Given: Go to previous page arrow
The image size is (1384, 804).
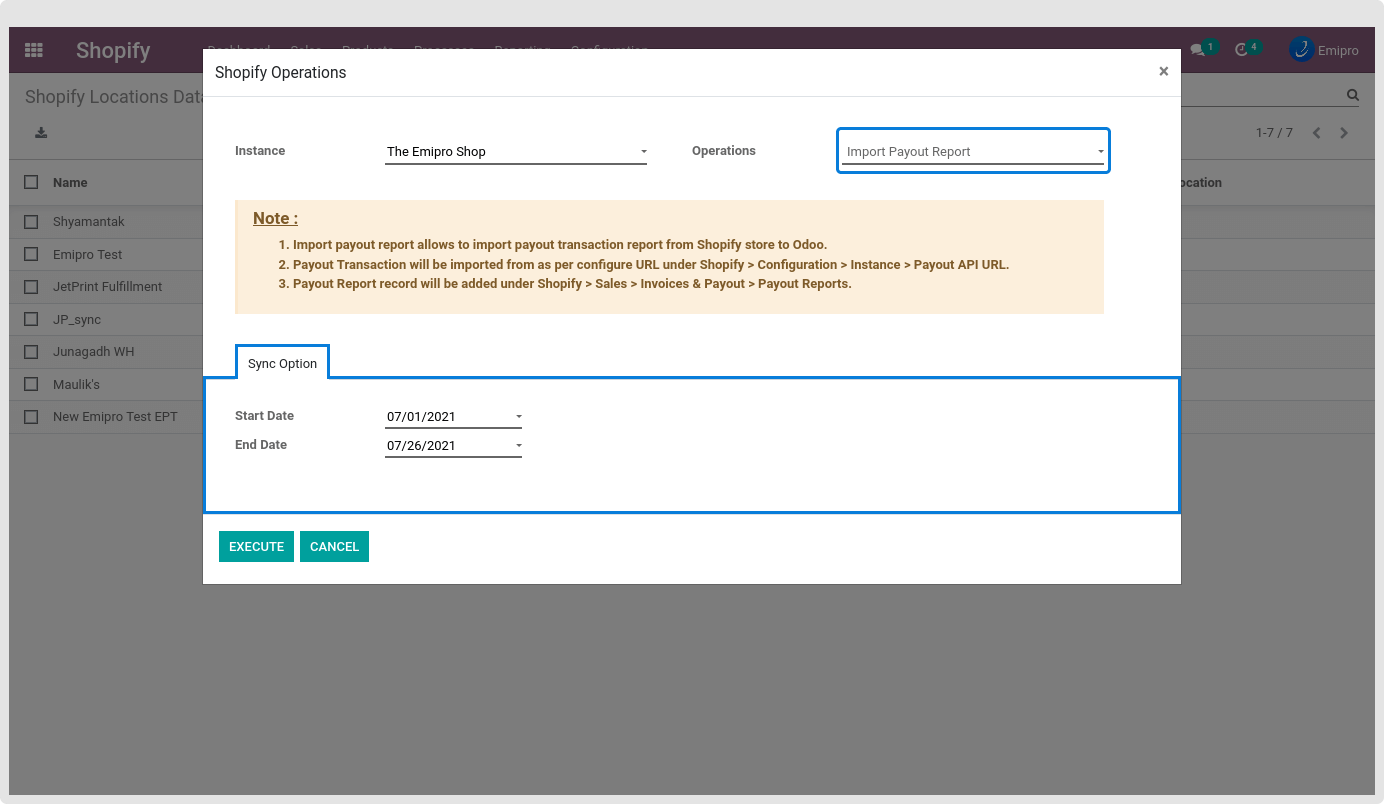Looking at the screenshot, I should (x=1316, y=133).
